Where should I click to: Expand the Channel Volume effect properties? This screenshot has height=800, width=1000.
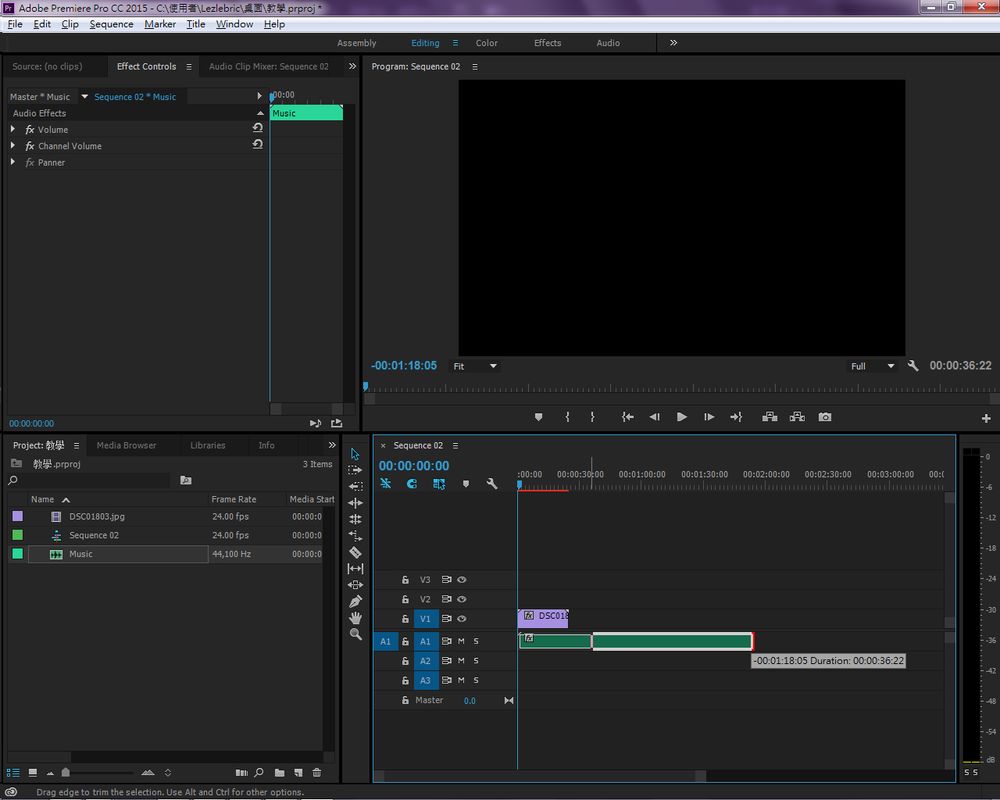point(13,145)
